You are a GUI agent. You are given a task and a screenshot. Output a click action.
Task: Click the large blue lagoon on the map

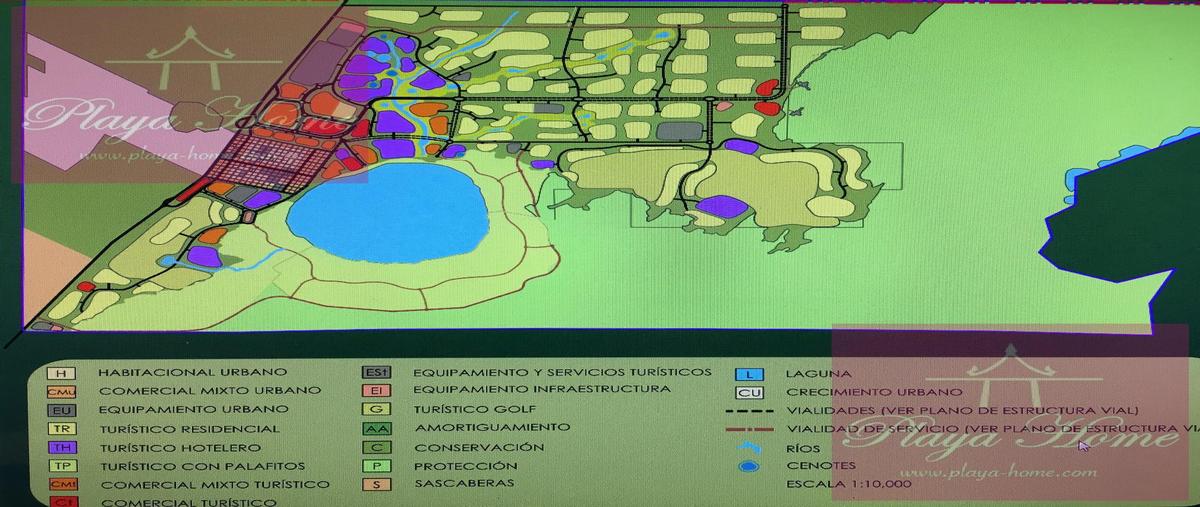[x=387, y=211]
